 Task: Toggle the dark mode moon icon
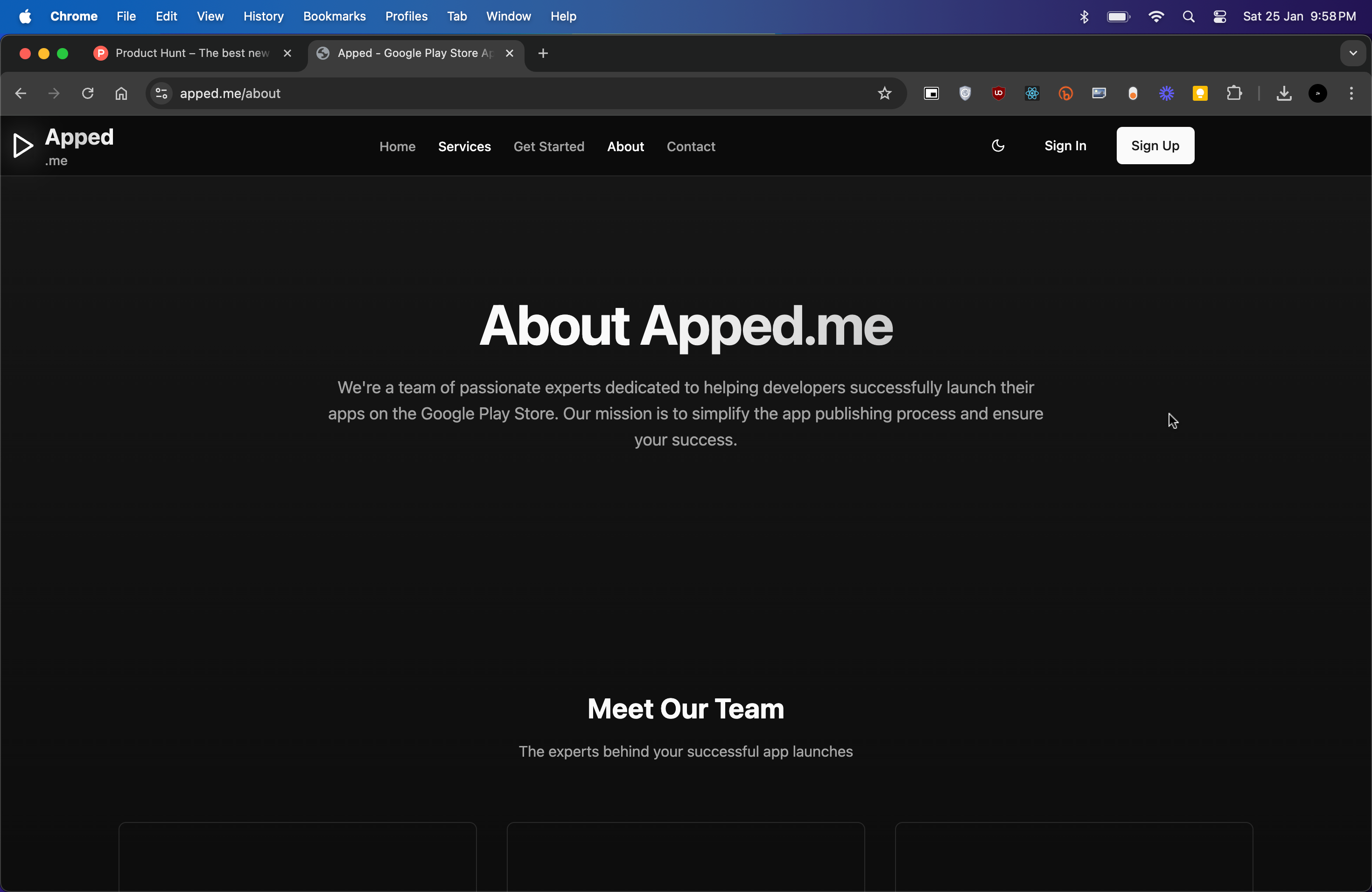(998, 146)
